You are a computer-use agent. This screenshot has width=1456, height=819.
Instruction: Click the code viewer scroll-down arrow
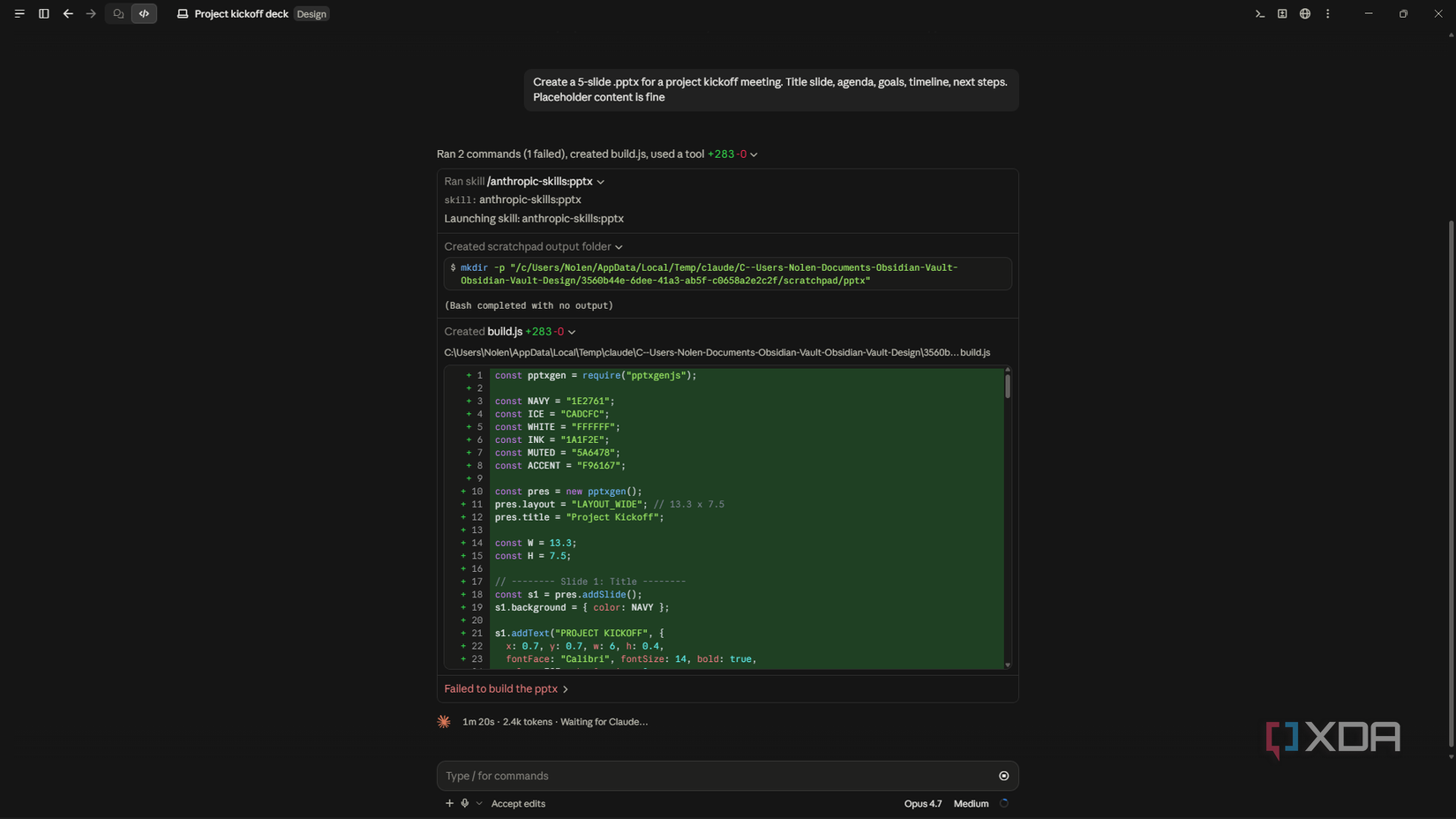click(1008, 665)
